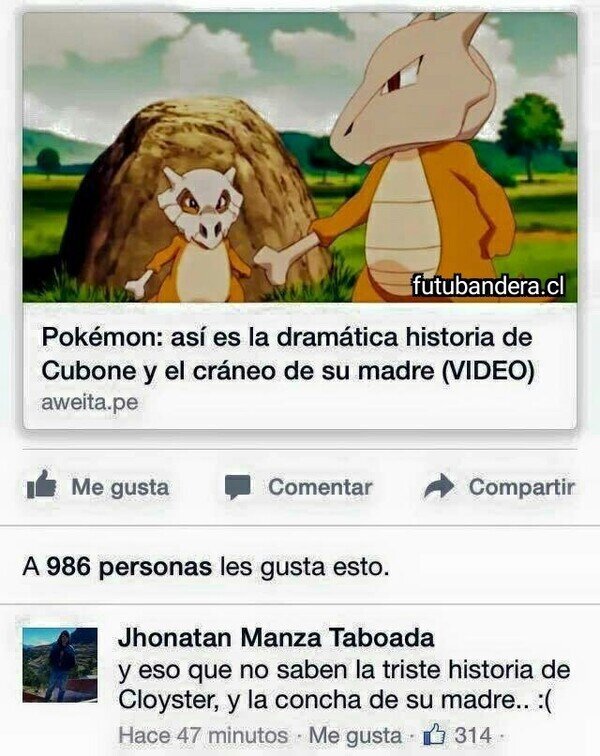Click the Hace 47 minutos timestamp
The width and height of the screenshot is (600, 756).
[x=203, y=736]
